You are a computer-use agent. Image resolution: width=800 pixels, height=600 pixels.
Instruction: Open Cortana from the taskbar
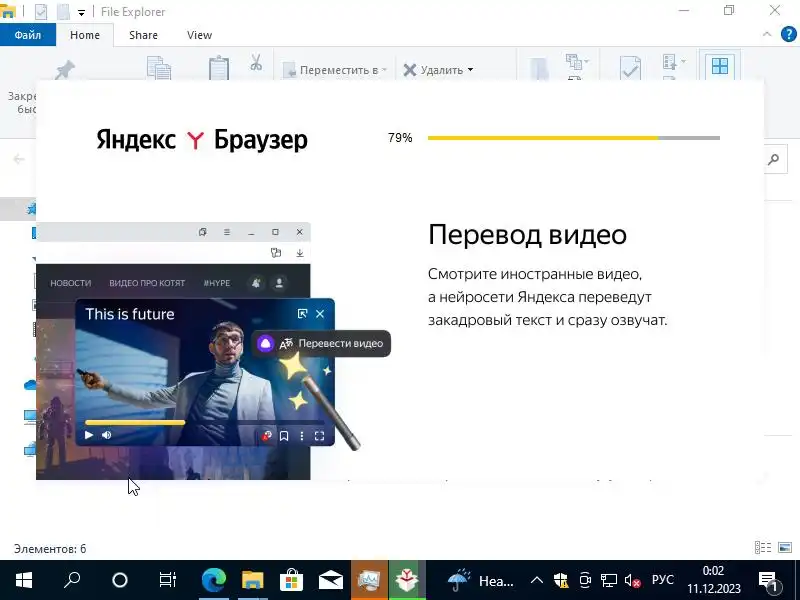coord(119,580)
